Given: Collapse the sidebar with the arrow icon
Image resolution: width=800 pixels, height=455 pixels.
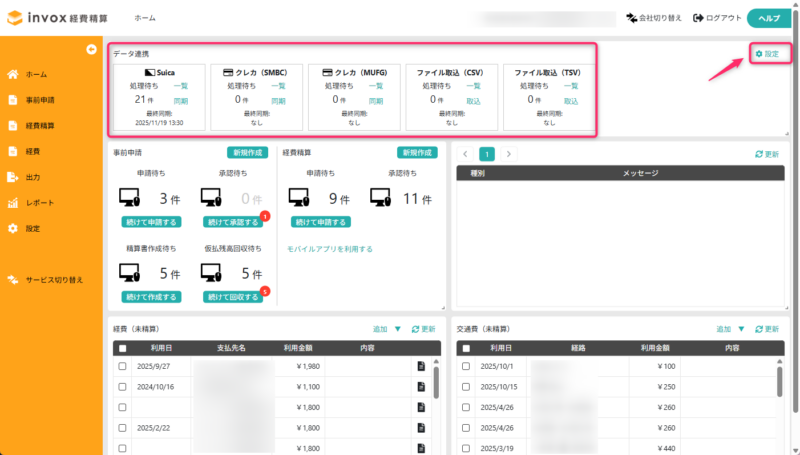Looking at the screenshot, I should click(91, 49).
